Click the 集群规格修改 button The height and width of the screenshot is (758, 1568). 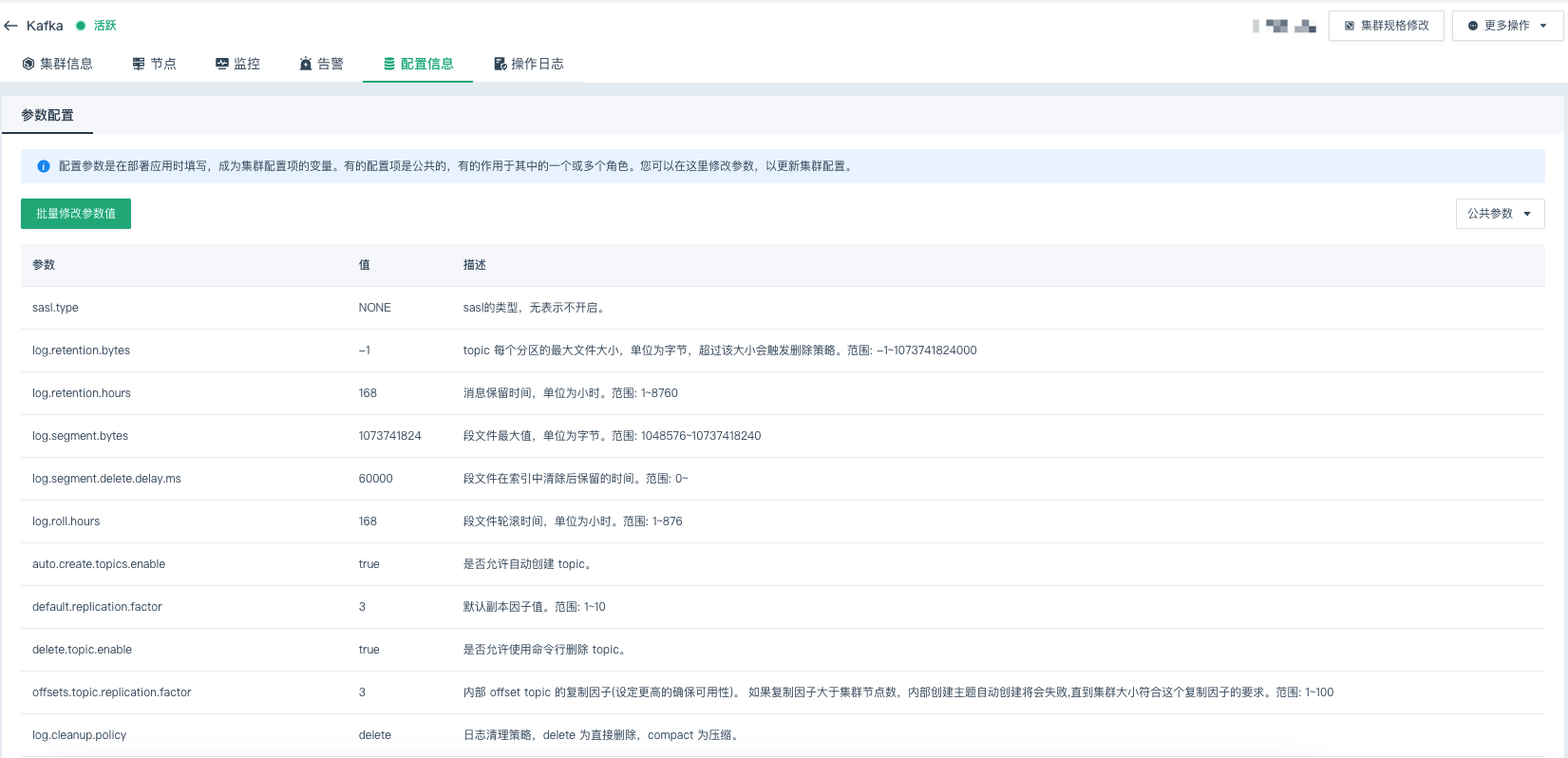[1386, 26]
